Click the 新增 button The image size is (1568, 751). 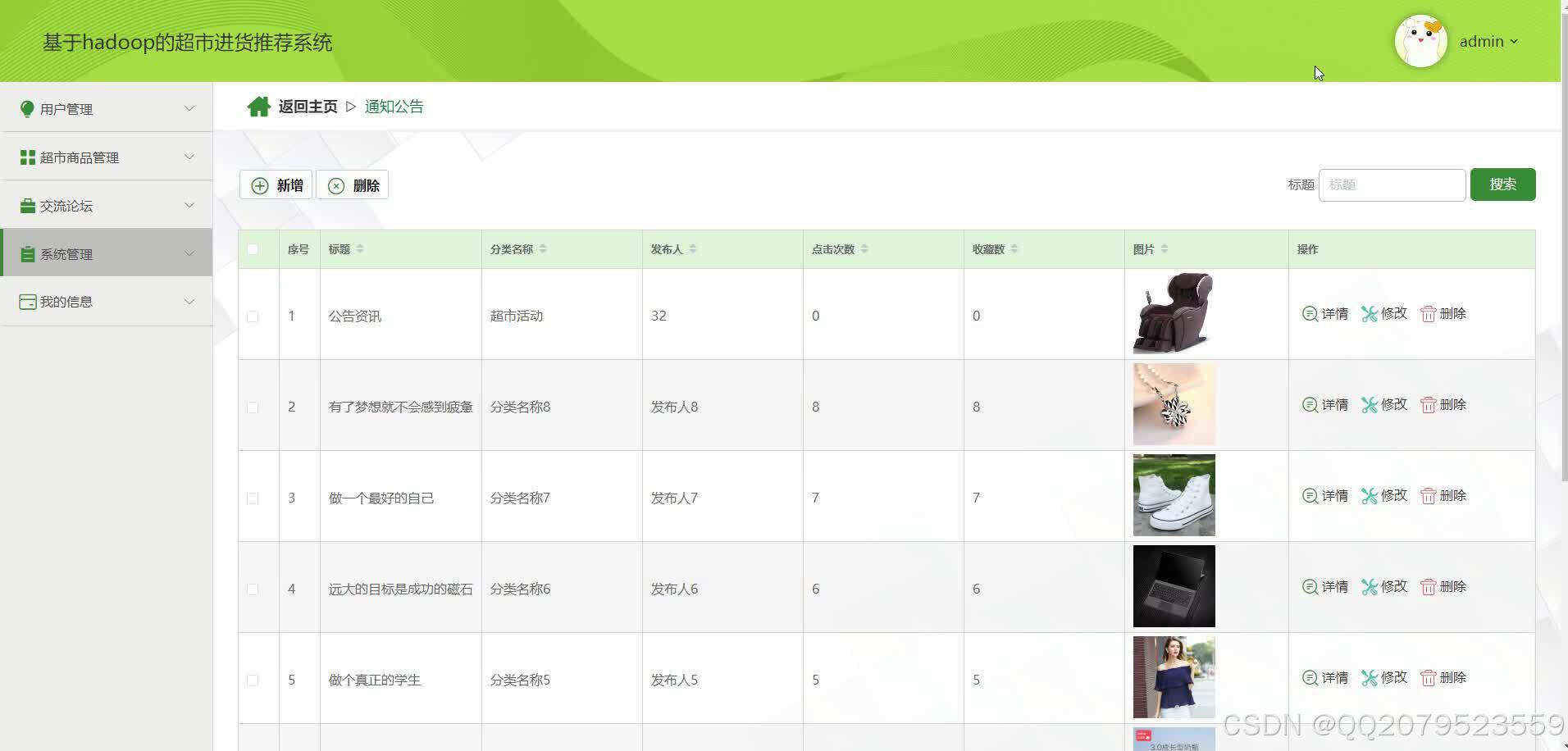pyautogui.click(x=276, y=185)
